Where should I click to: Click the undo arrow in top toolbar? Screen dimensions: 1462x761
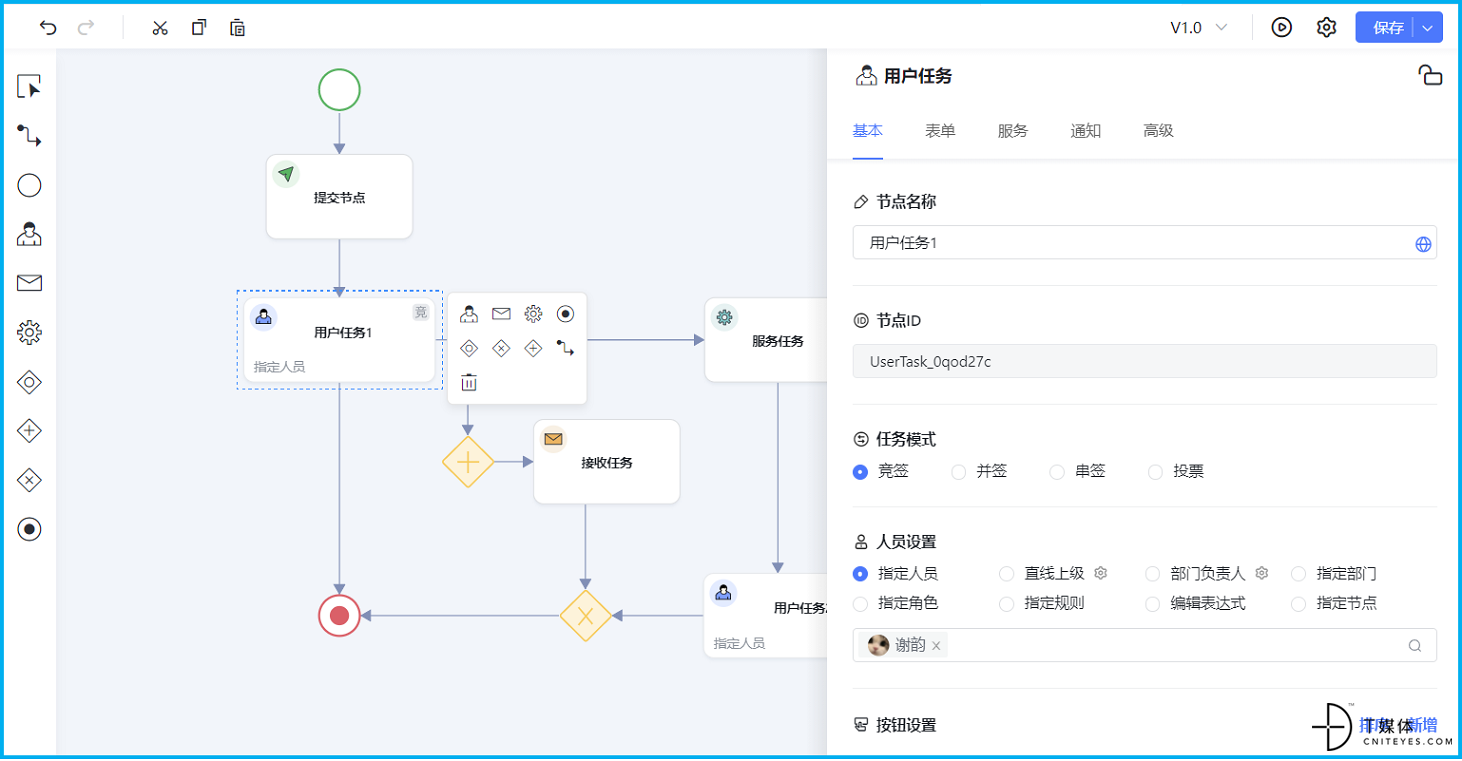(x=48, y=28)
